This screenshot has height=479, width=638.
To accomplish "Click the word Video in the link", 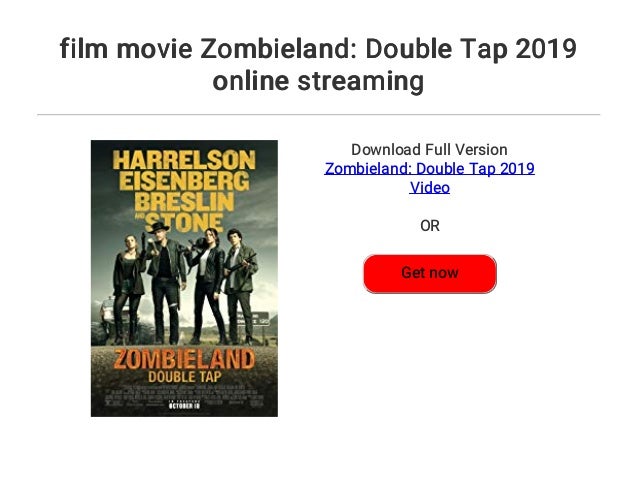I will click(430, 188).
